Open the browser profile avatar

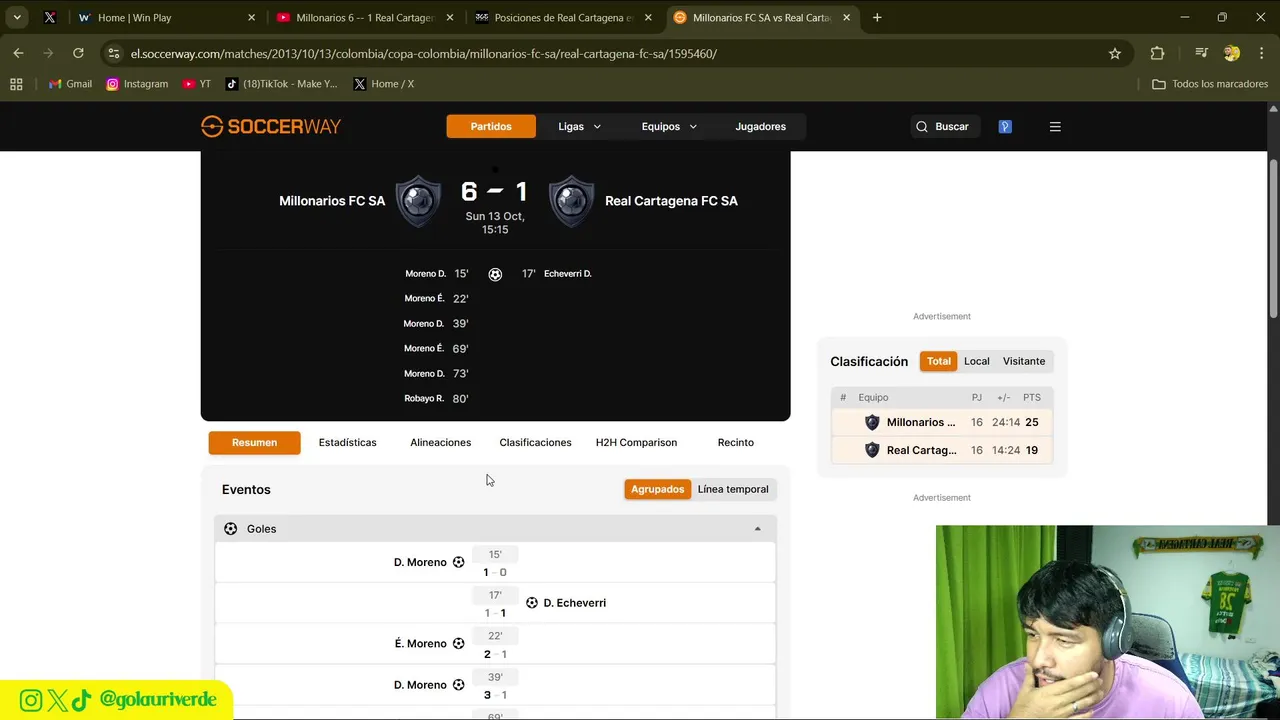[1232, 53]
